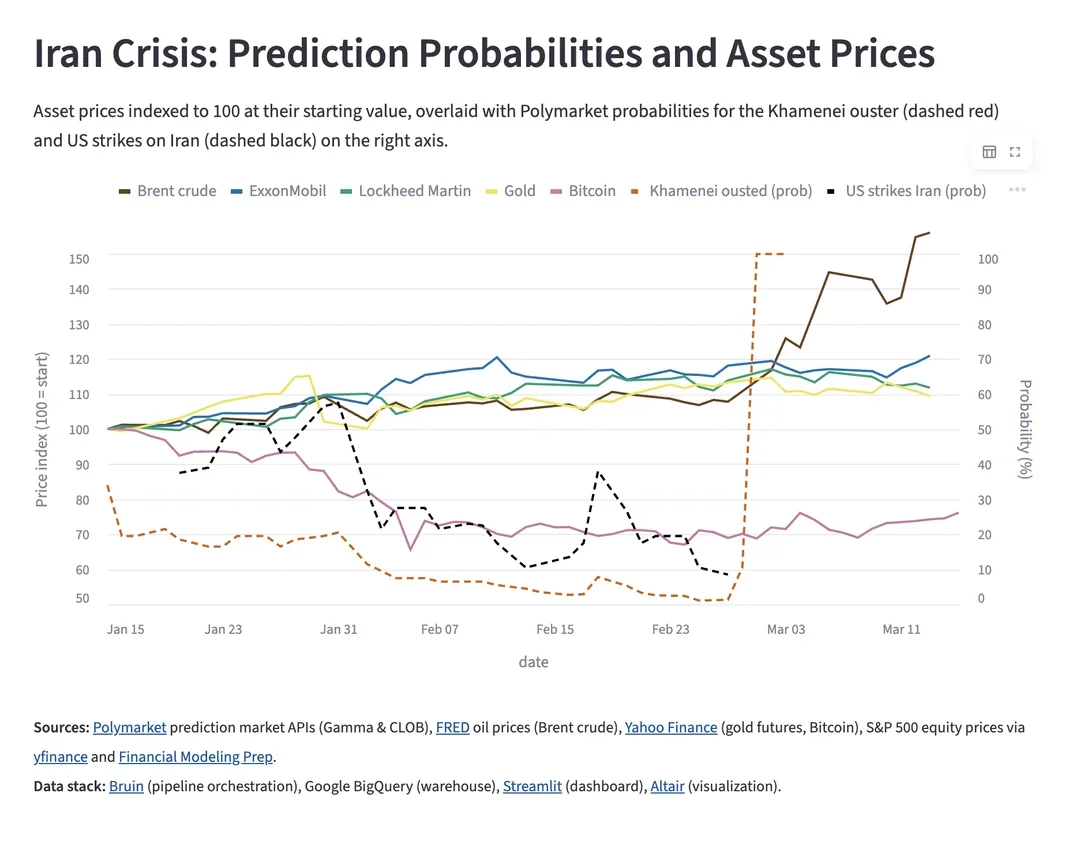Image resolution: width=1080 pixels, height=842 pixels.
Task: Open the chart options three-dot menu
Action: (x=1017, y=190)
